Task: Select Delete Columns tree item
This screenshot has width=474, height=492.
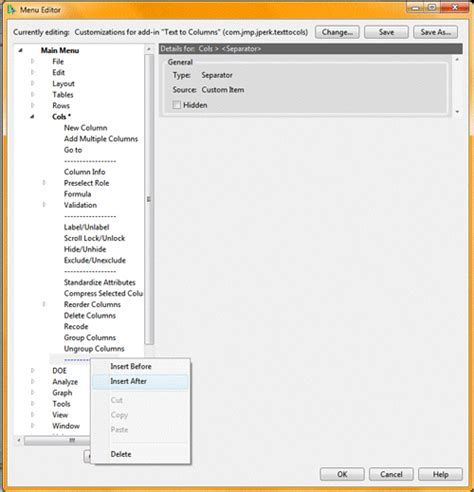Action: point(90,315)
